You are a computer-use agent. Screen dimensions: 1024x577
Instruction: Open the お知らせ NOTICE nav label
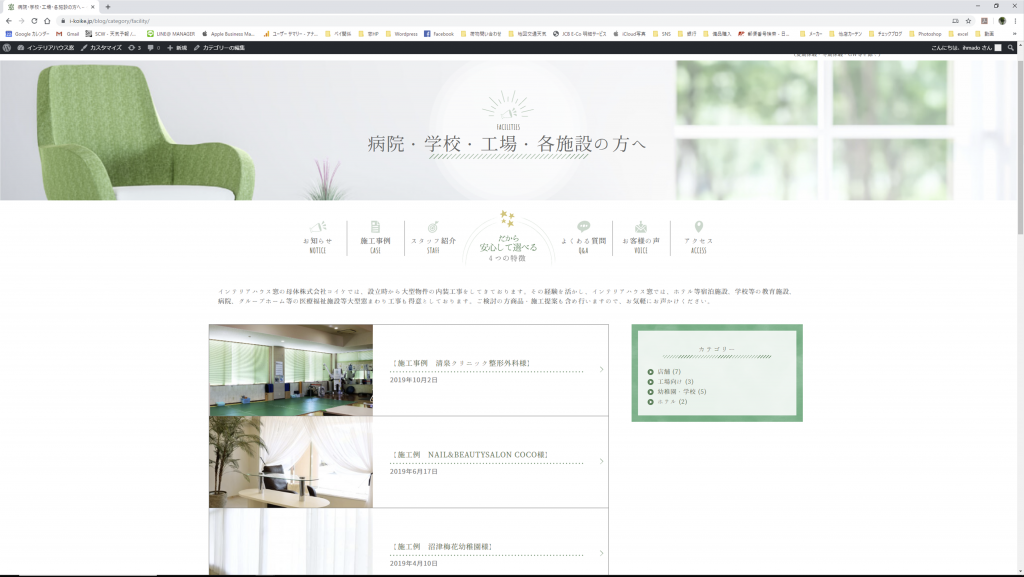[x=317, y=245]
